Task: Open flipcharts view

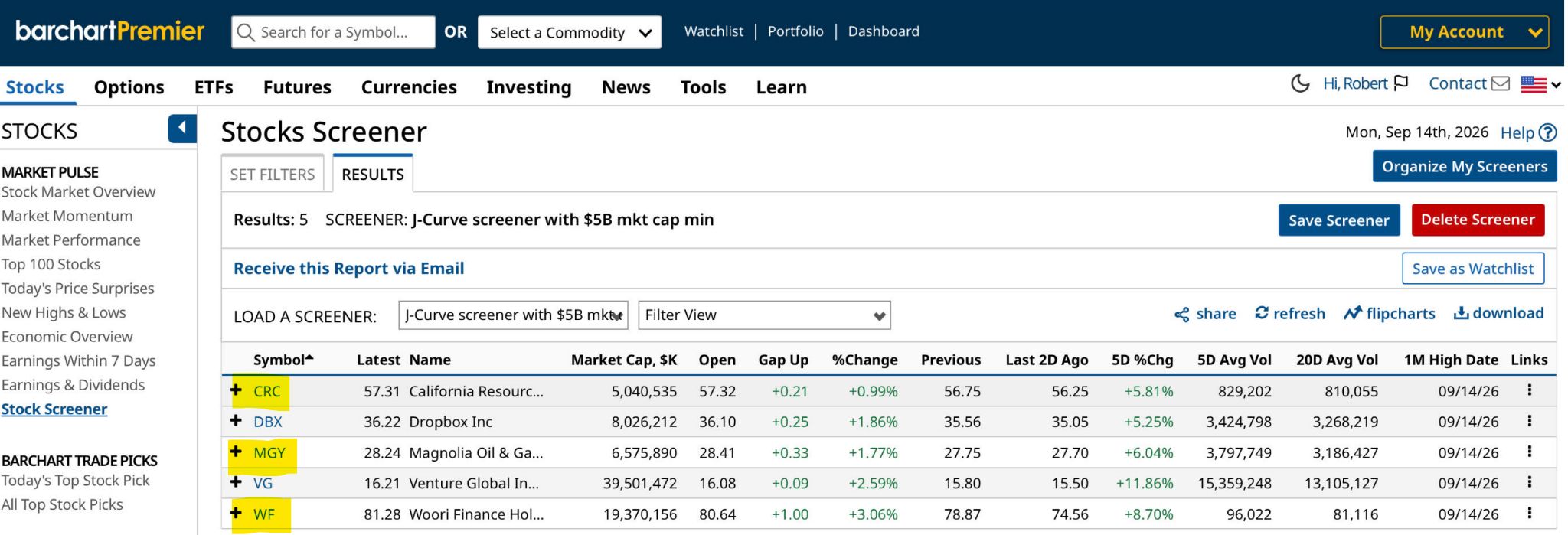Action: [x=1389, y=313]
